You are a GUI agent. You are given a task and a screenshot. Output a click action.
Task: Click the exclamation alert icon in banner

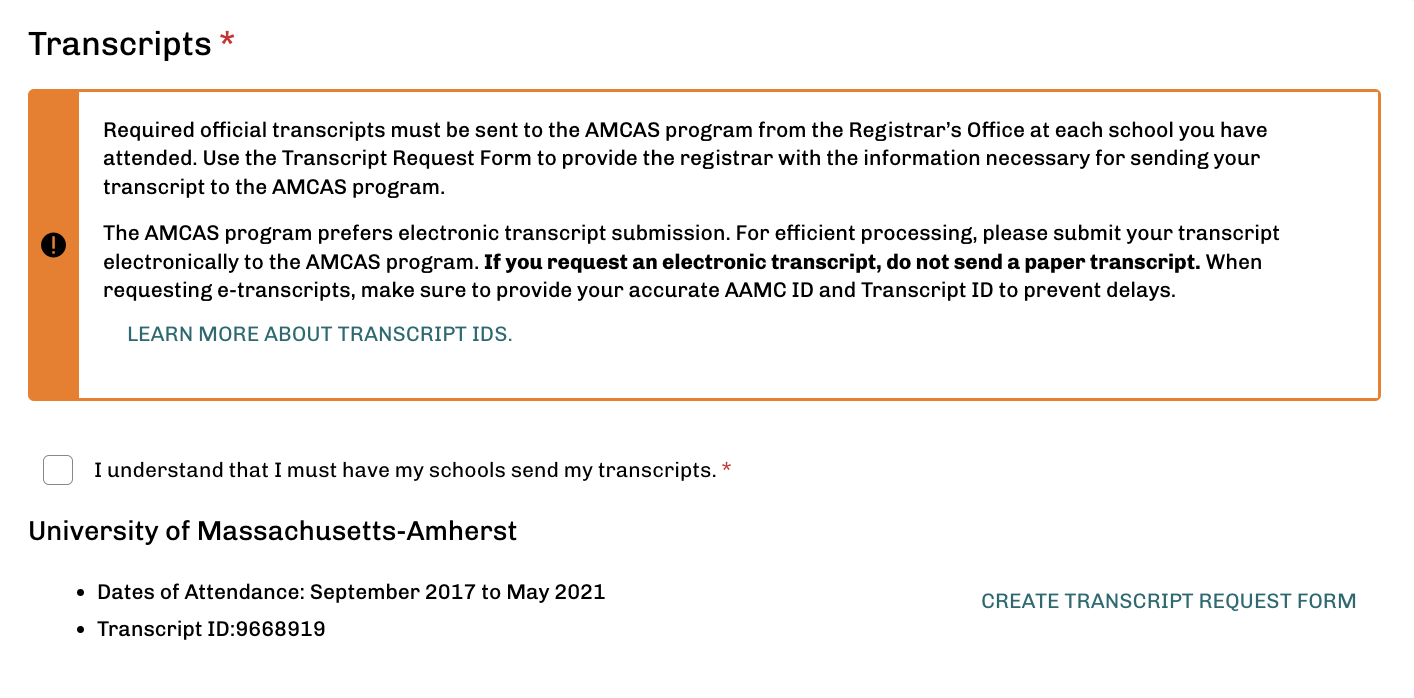[53, 244]
